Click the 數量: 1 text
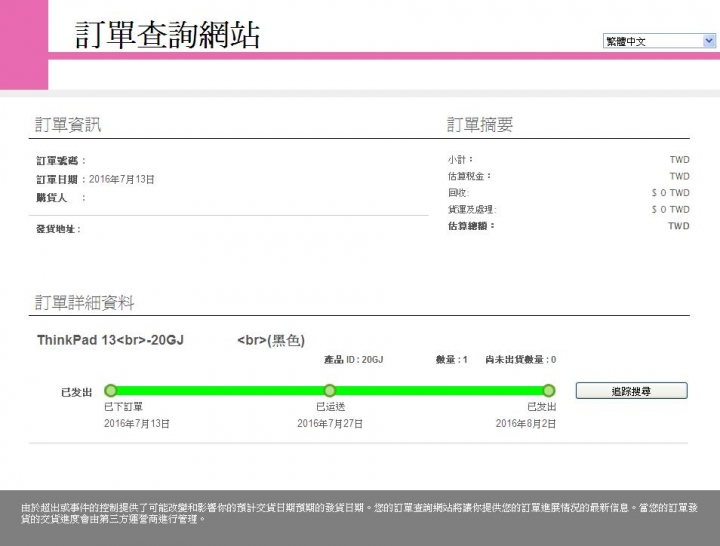Viewport: 720px width, 546px height. point(451,360)
